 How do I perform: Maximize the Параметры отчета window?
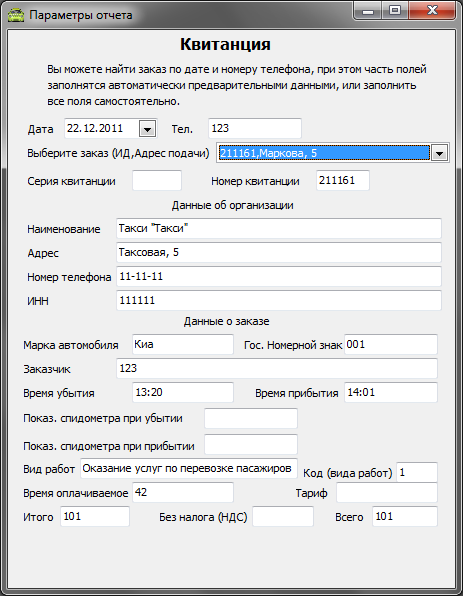click(395, 10)
